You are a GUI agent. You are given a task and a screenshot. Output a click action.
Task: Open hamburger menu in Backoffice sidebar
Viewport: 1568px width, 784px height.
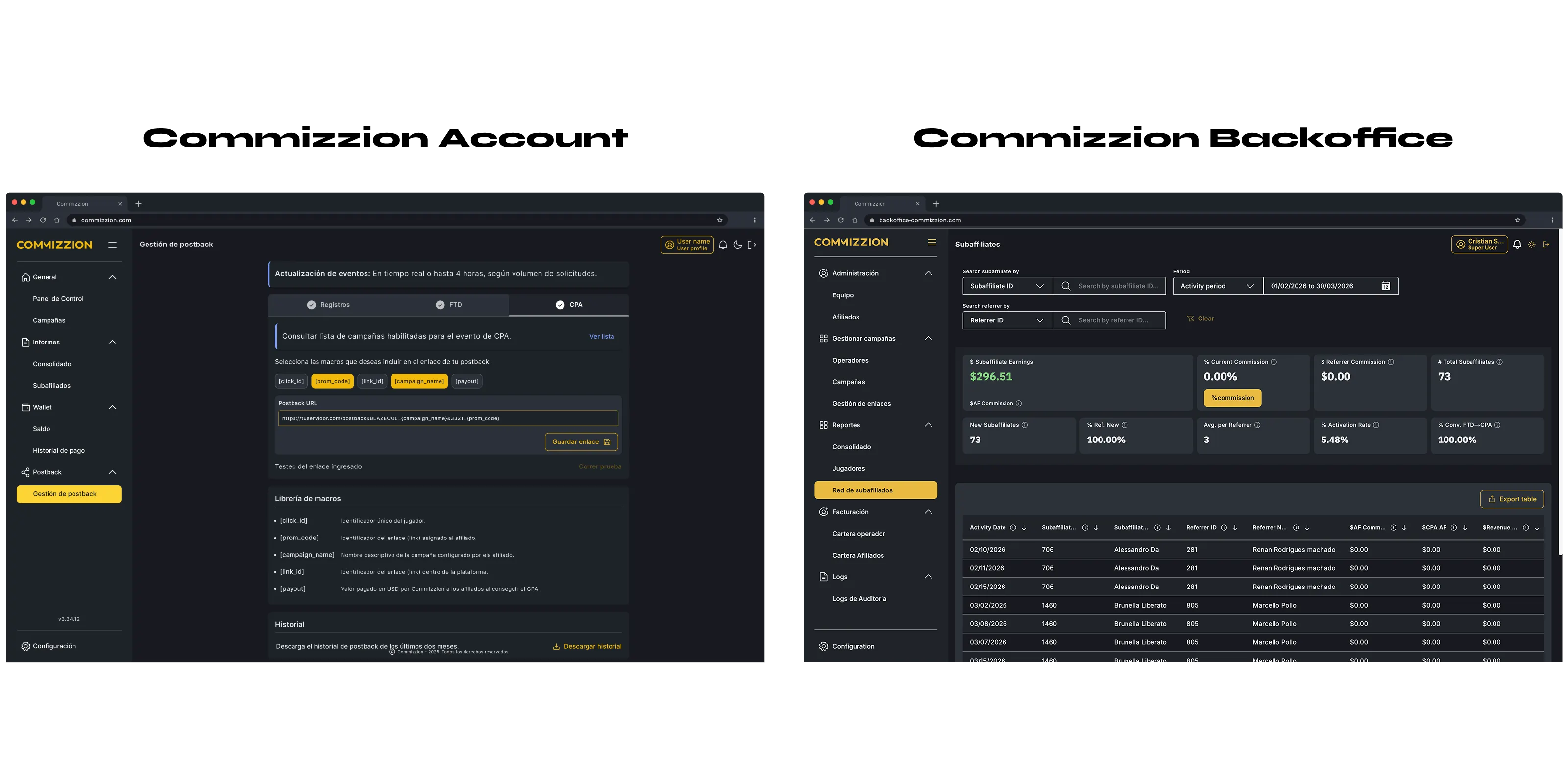(x=931, y=242)
